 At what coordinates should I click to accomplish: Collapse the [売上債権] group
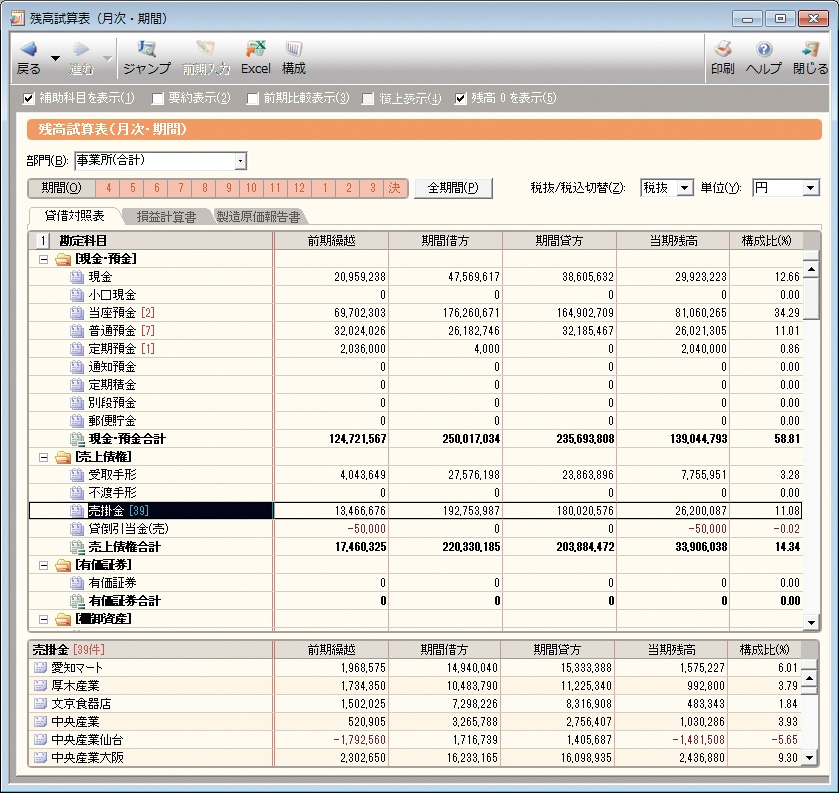point(44,458)
